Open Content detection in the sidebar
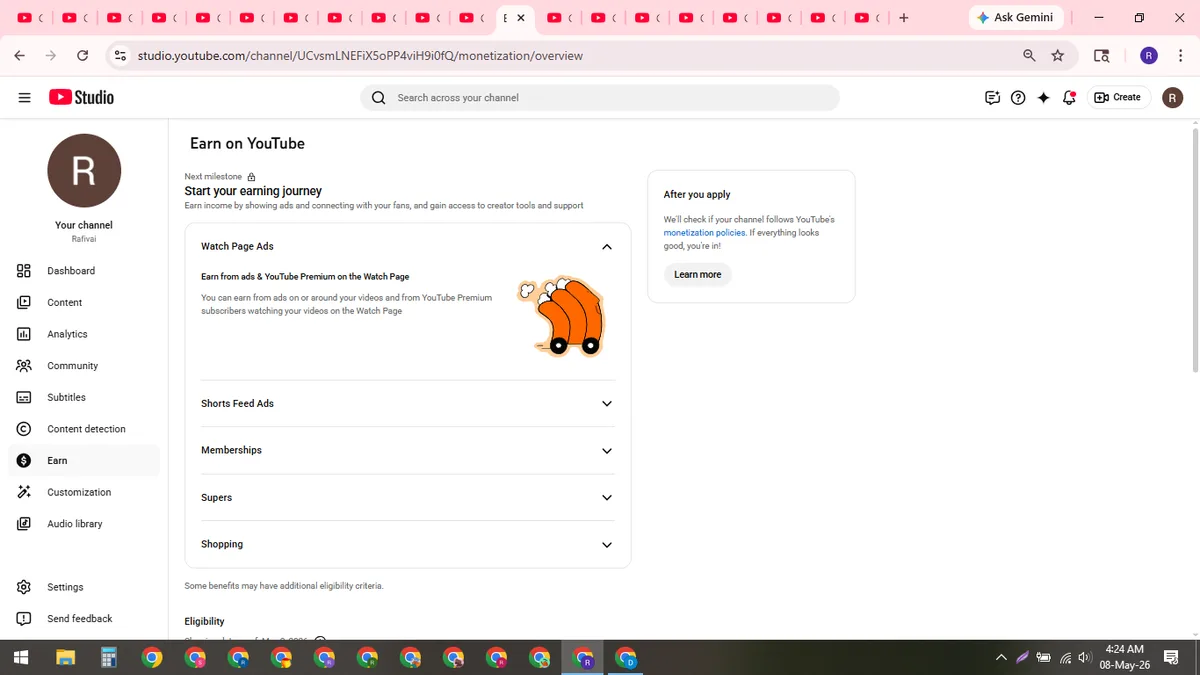Image resolution: width=1200 pixels, height=675 pixels. [83, 429]
